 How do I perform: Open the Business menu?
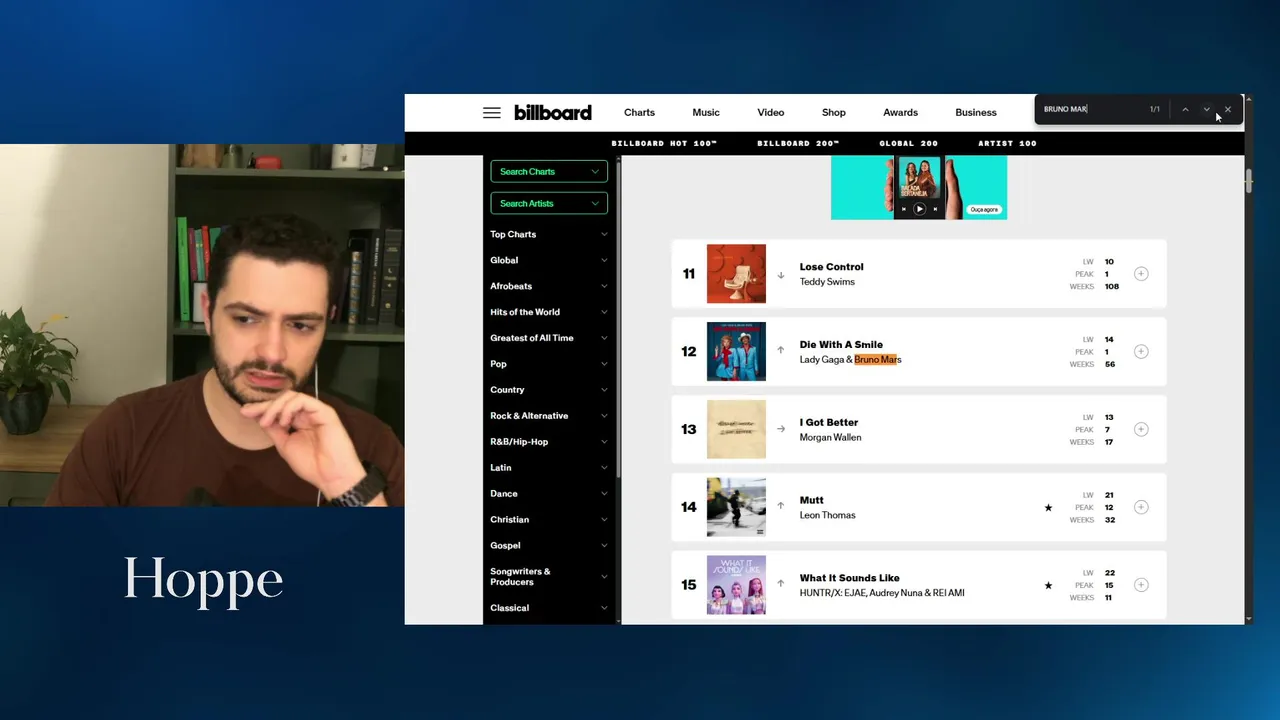tap(976, 113)
